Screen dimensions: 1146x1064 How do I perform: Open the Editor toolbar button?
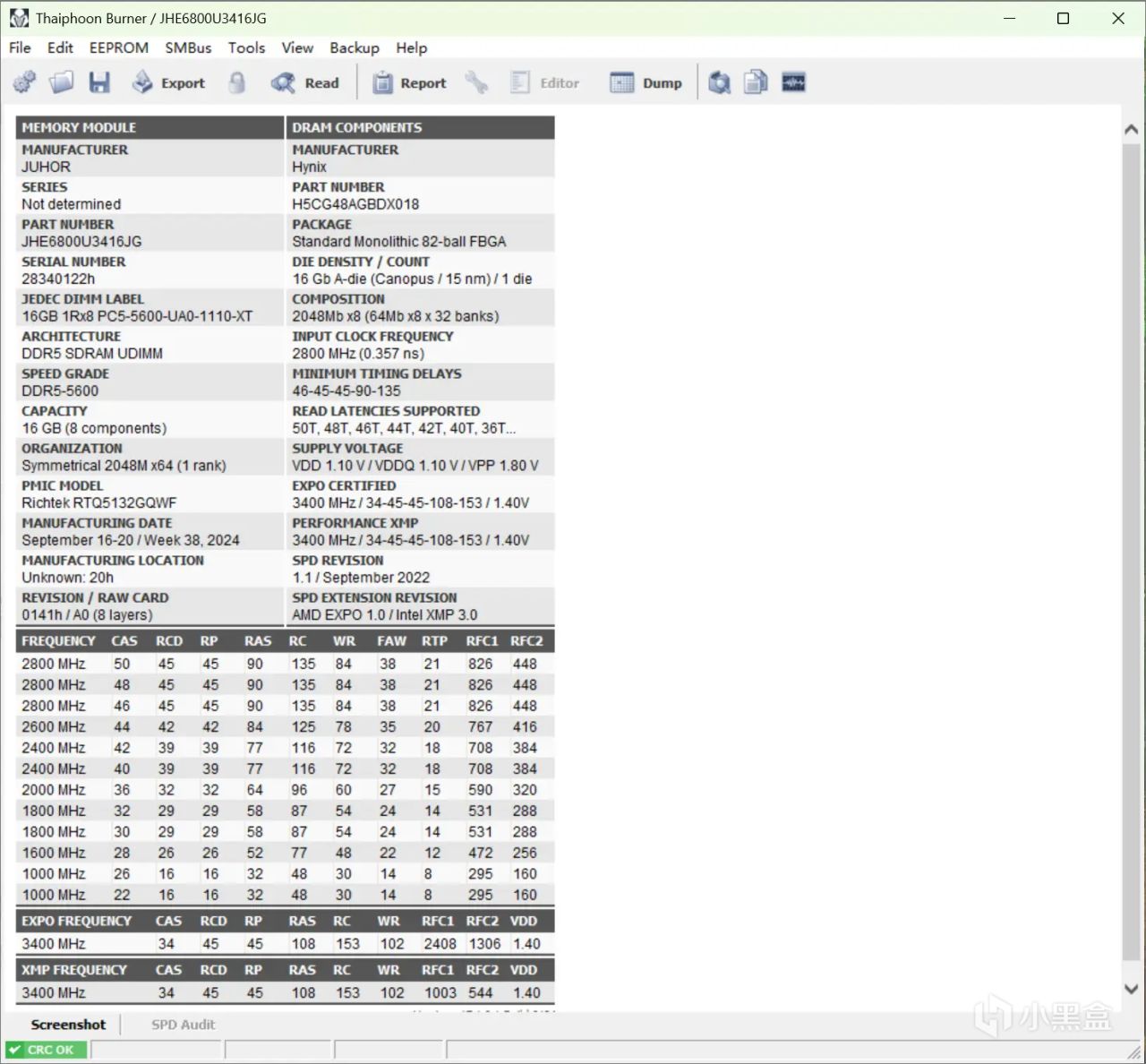pyautogui.click(x=545, y=83)
